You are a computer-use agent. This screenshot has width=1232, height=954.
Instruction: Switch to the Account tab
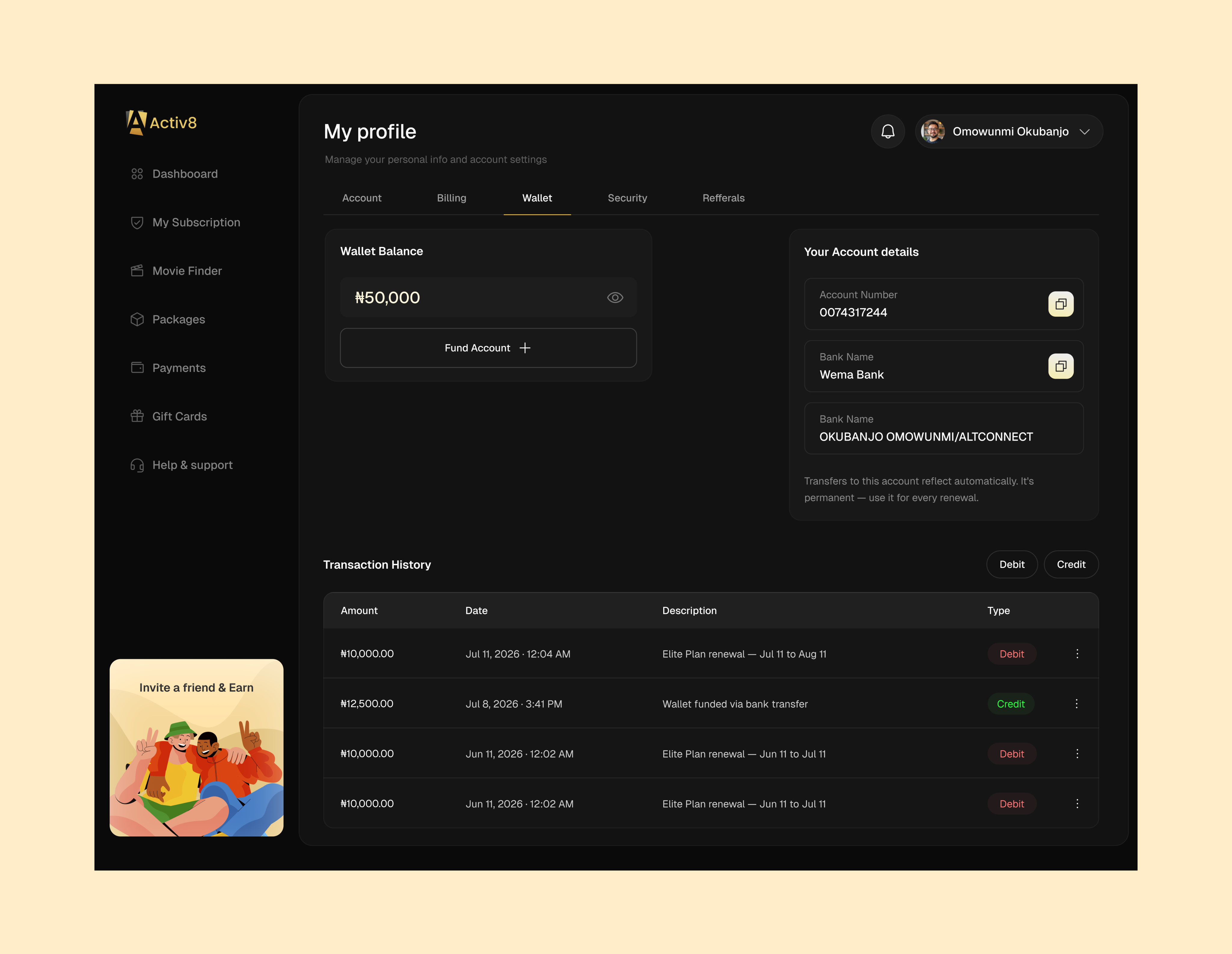(x=362, y=198)
